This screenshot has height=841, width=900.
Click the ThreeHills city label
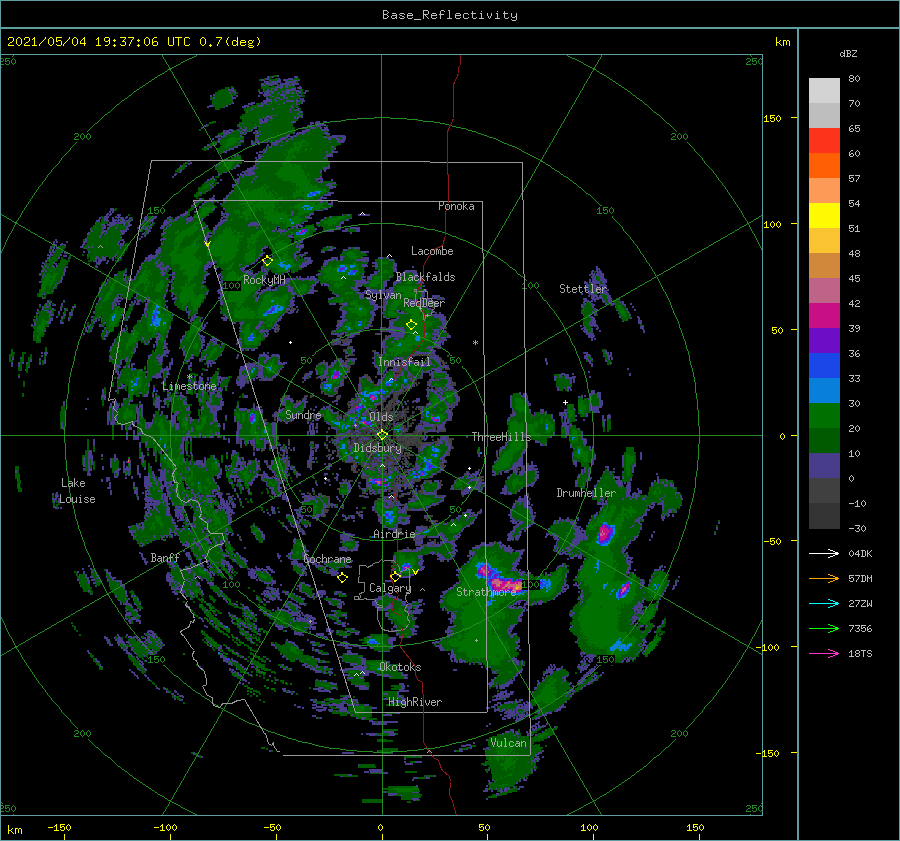(501, 437)
